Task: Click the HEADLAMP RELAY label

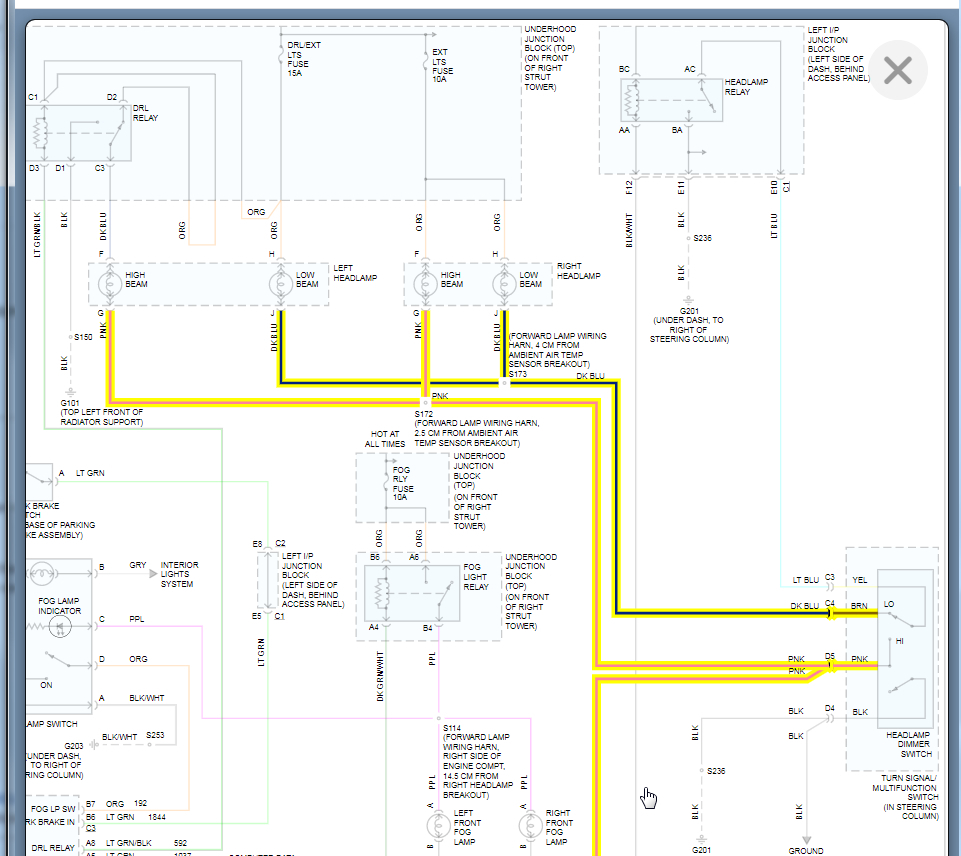Action: tap(746, 86)
